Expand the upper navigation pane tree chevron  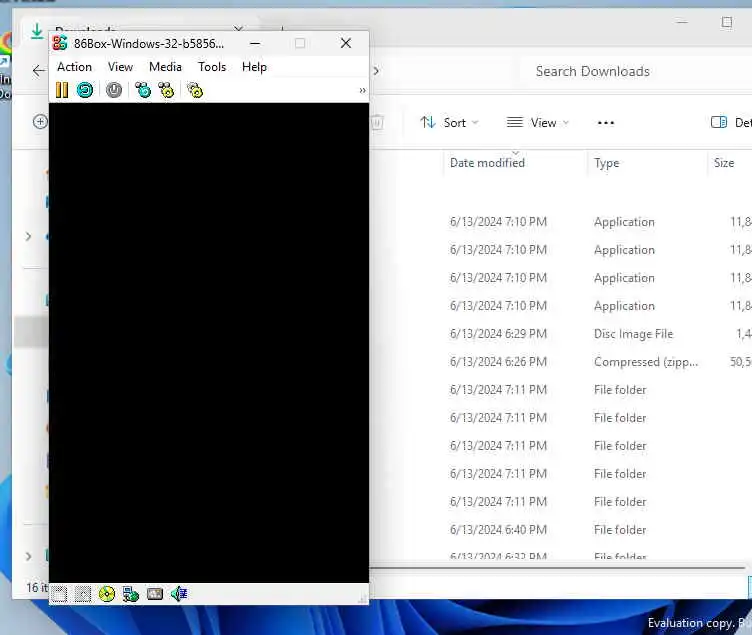coord(28,236)
